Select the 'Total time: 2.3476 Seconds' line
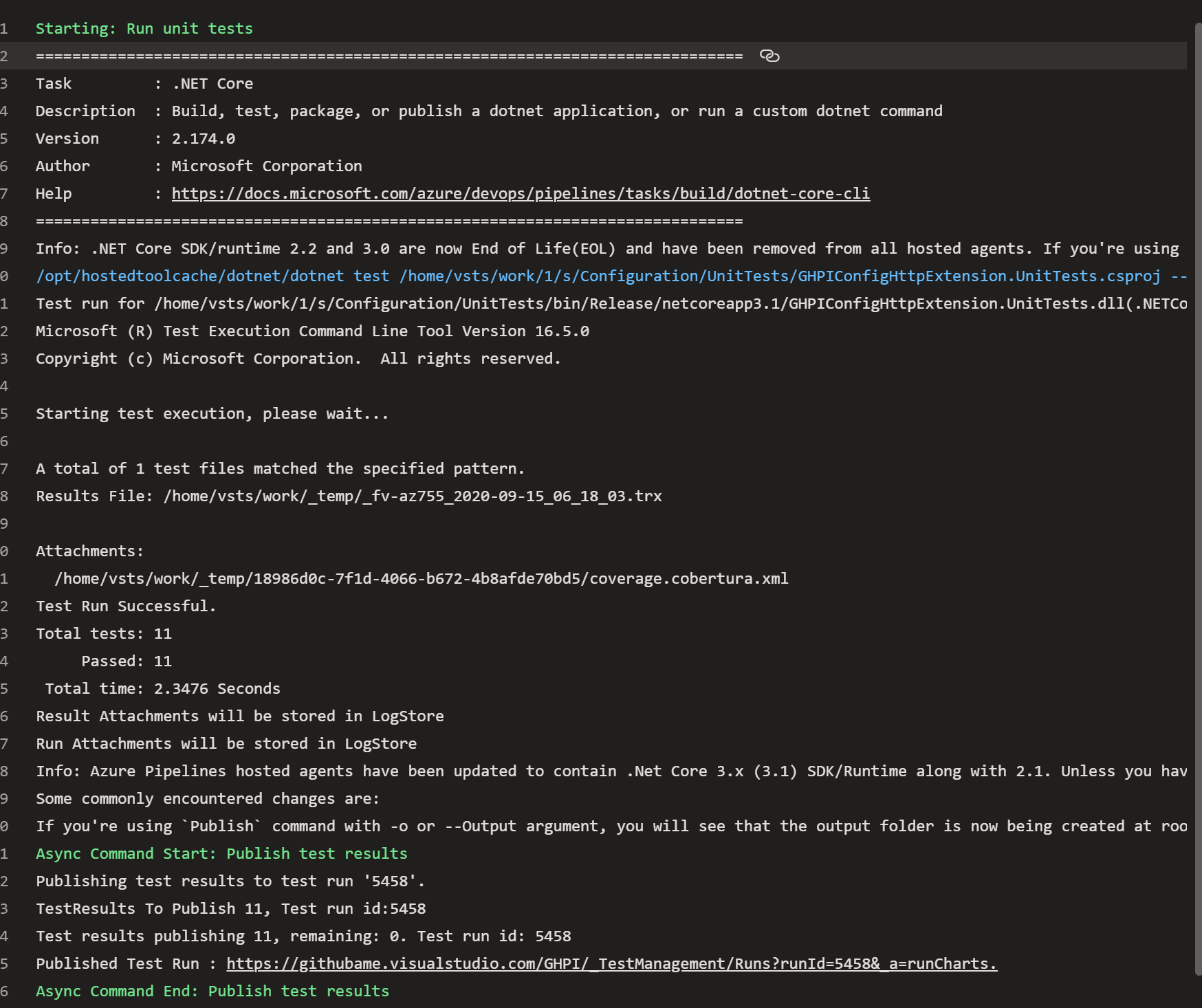Image resolution: width=1202 pixels, height=1008 pixels. pos(160,688)
